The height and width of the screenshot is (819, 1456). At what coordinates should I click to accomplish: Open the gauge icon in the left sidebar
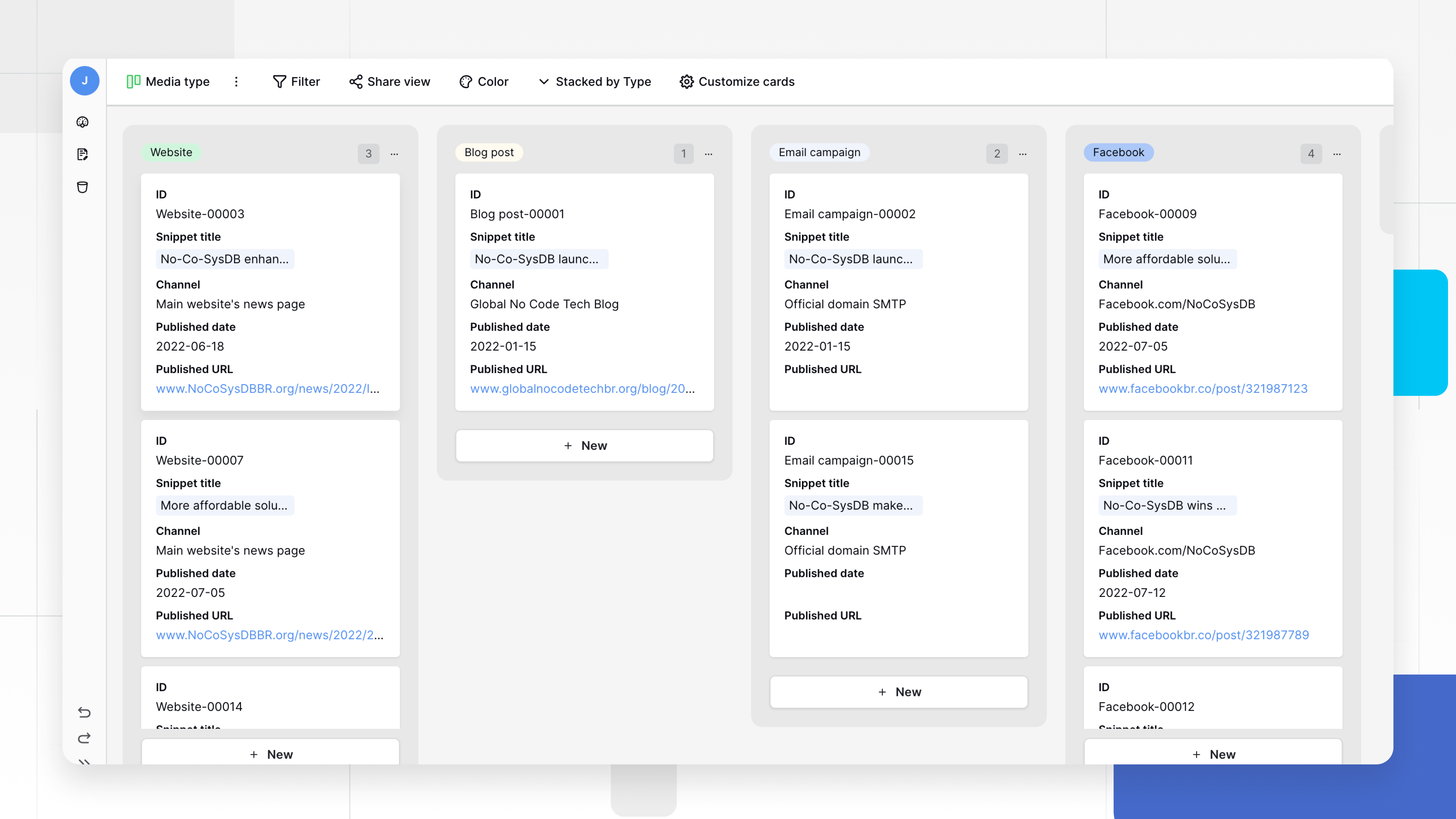(x=83, y=122)
